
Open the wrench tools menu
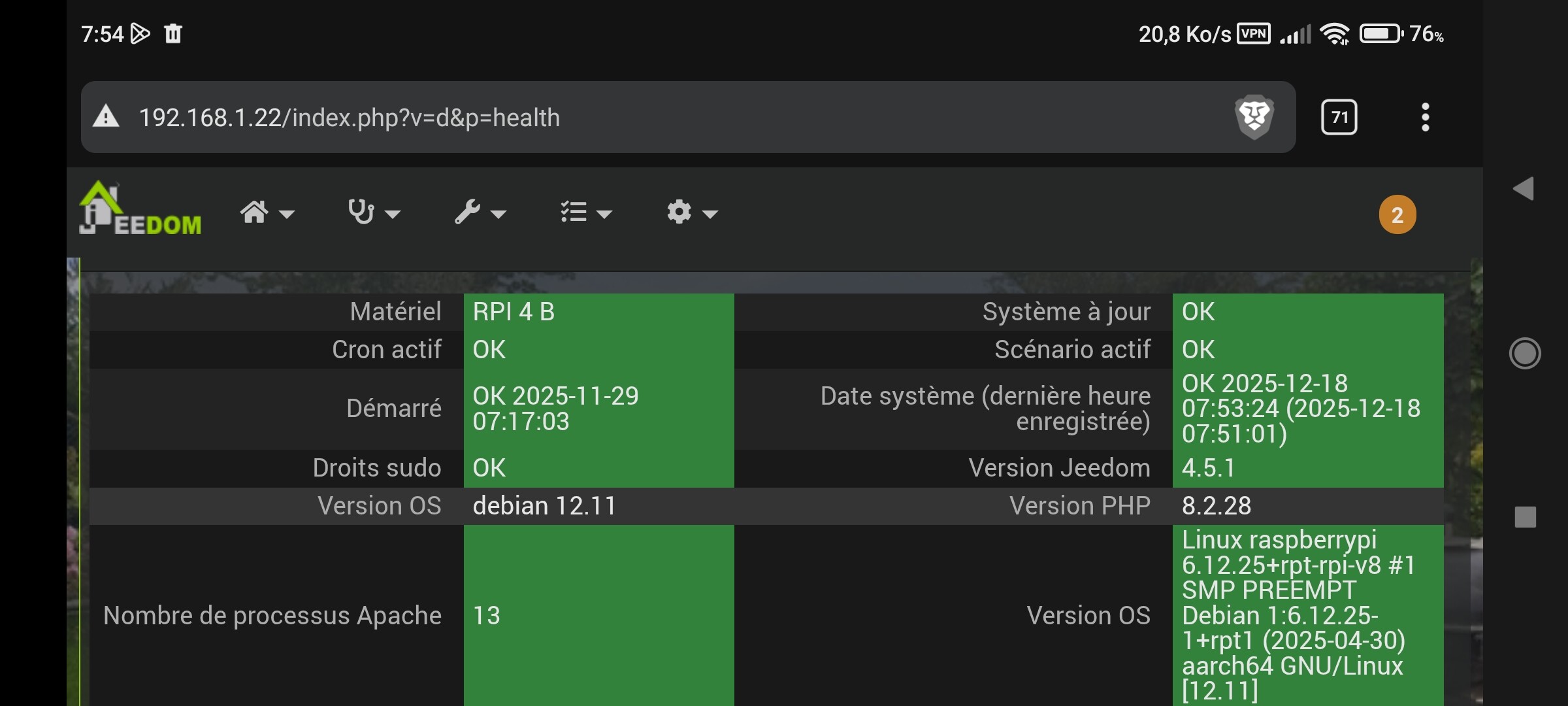(467, 212)
